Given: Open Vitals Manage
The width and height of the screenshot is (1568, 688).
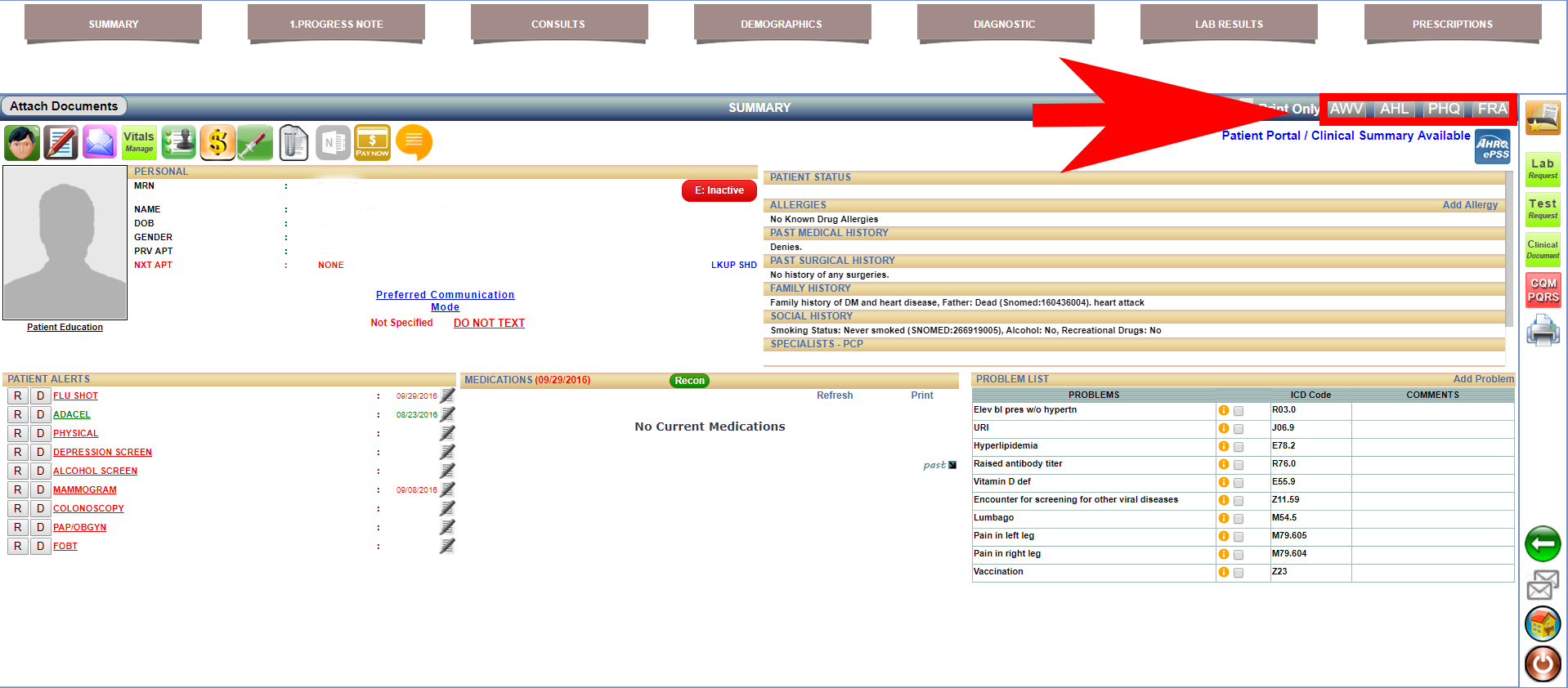Looking at the screenshot, I should point(139,143).
